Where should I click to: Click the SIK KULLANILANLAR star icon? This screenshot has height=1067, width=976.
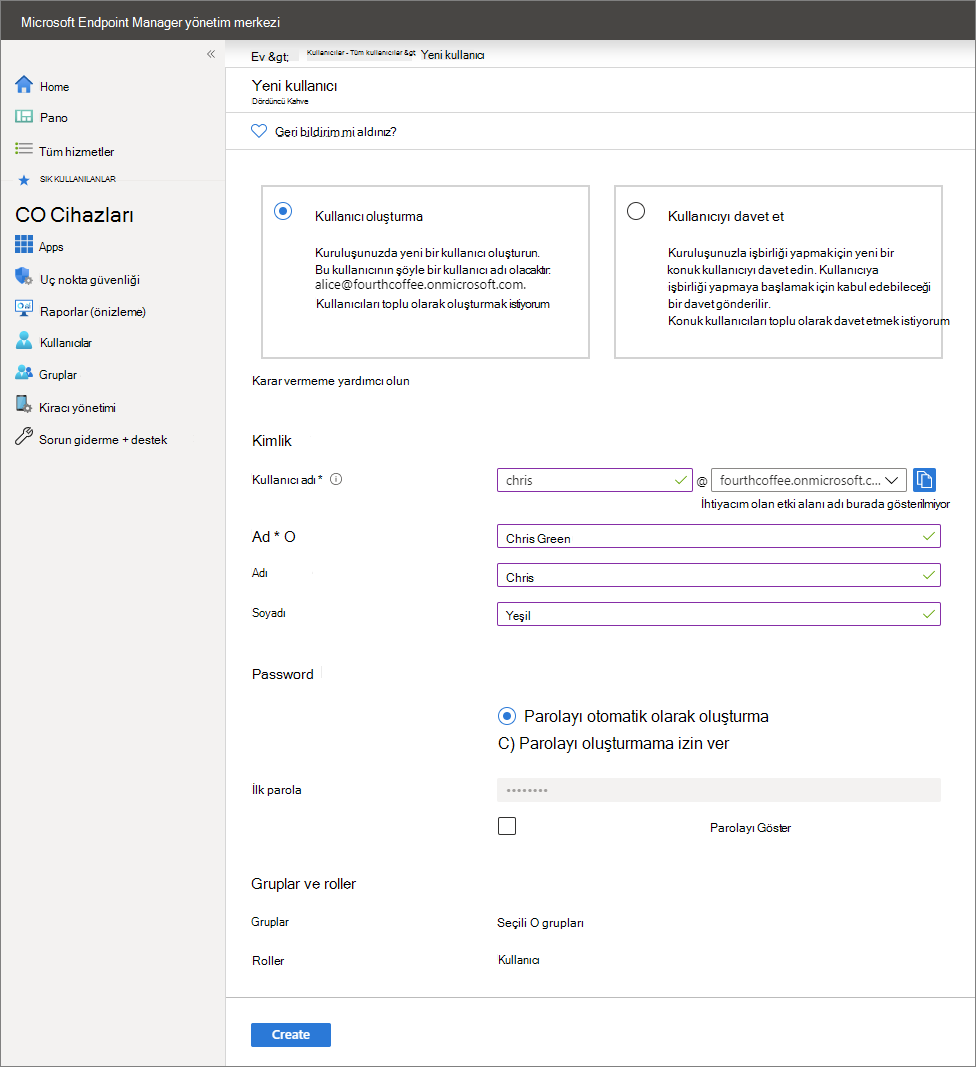point(24,180)
